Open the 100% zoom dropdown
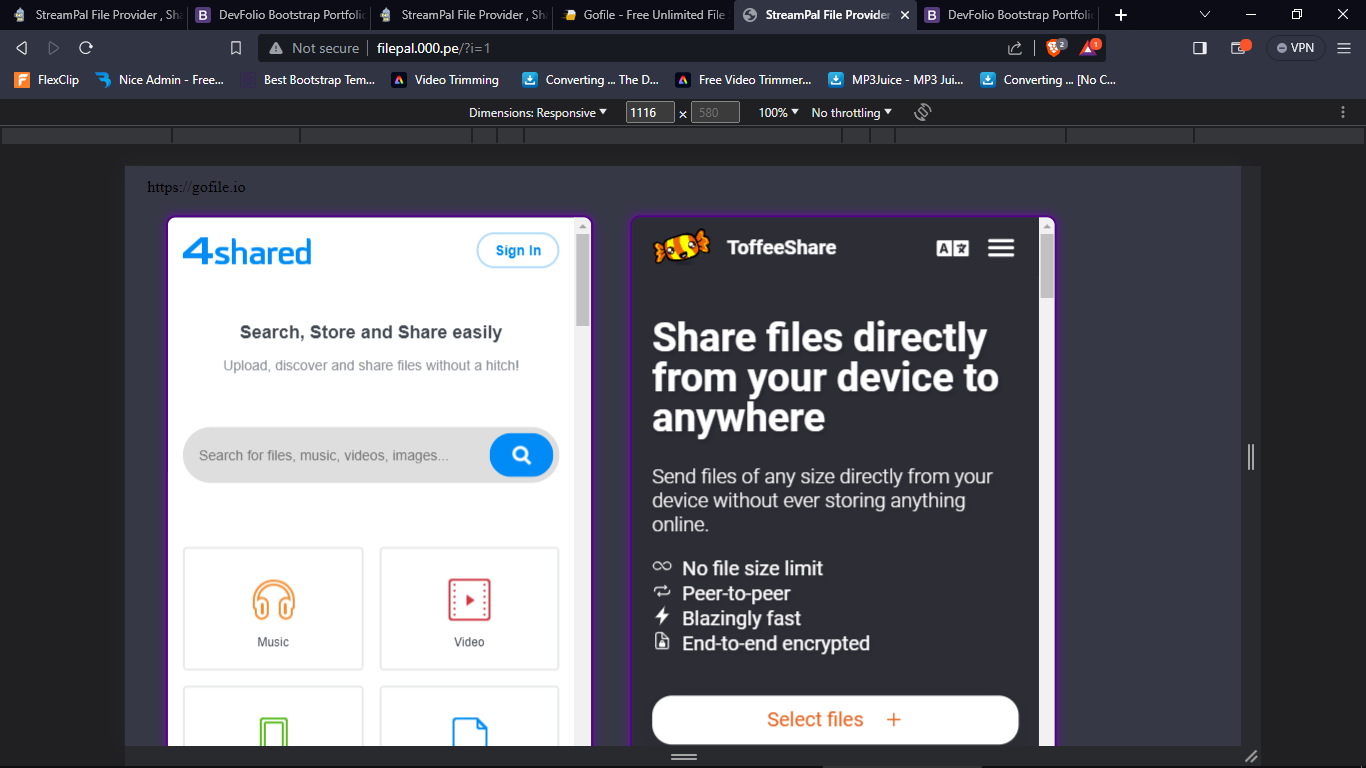The height and width of the screenshot is (768, 1366). pos(778,113)
